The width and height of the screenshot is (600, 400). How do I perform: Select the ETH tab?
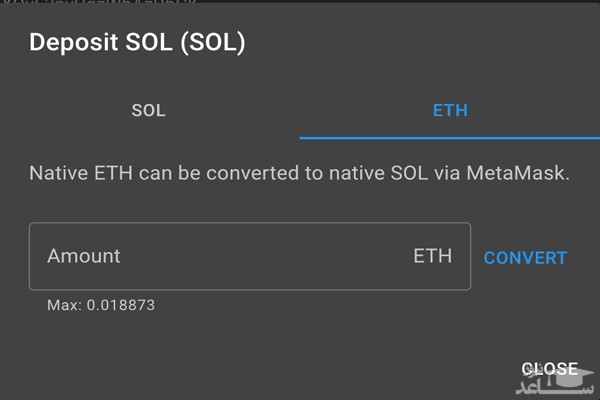tap(449, 110)
